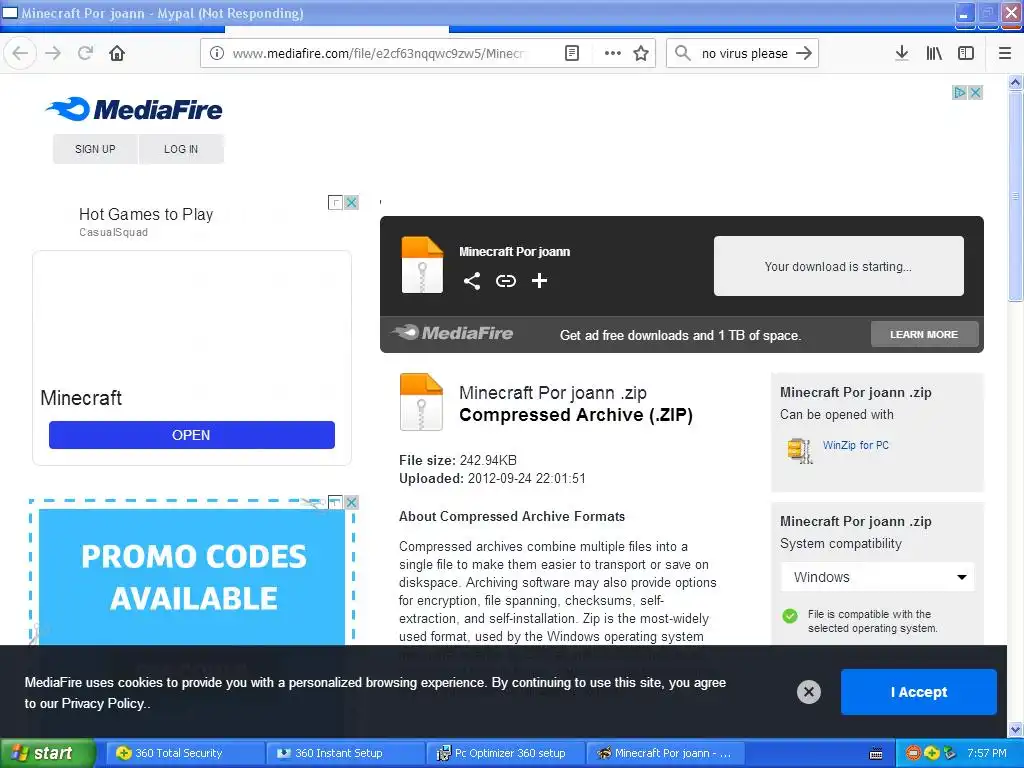The image size is (1024, 768).
Task: Click the 7:57 PM taskbar clock
Action: point(987,754)
